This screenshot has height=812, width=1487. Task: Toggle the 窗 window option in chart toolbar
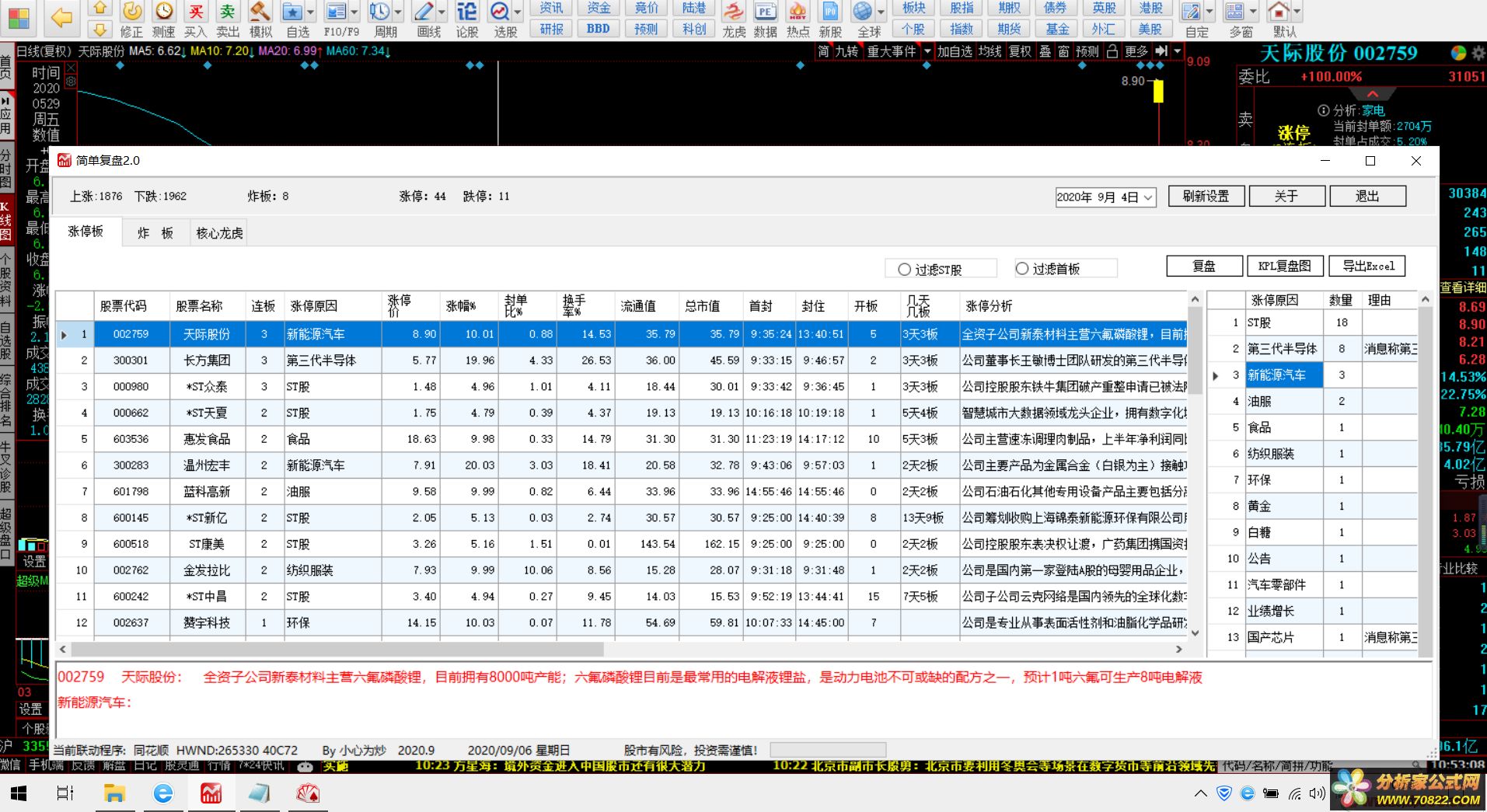click(1063, 51)
